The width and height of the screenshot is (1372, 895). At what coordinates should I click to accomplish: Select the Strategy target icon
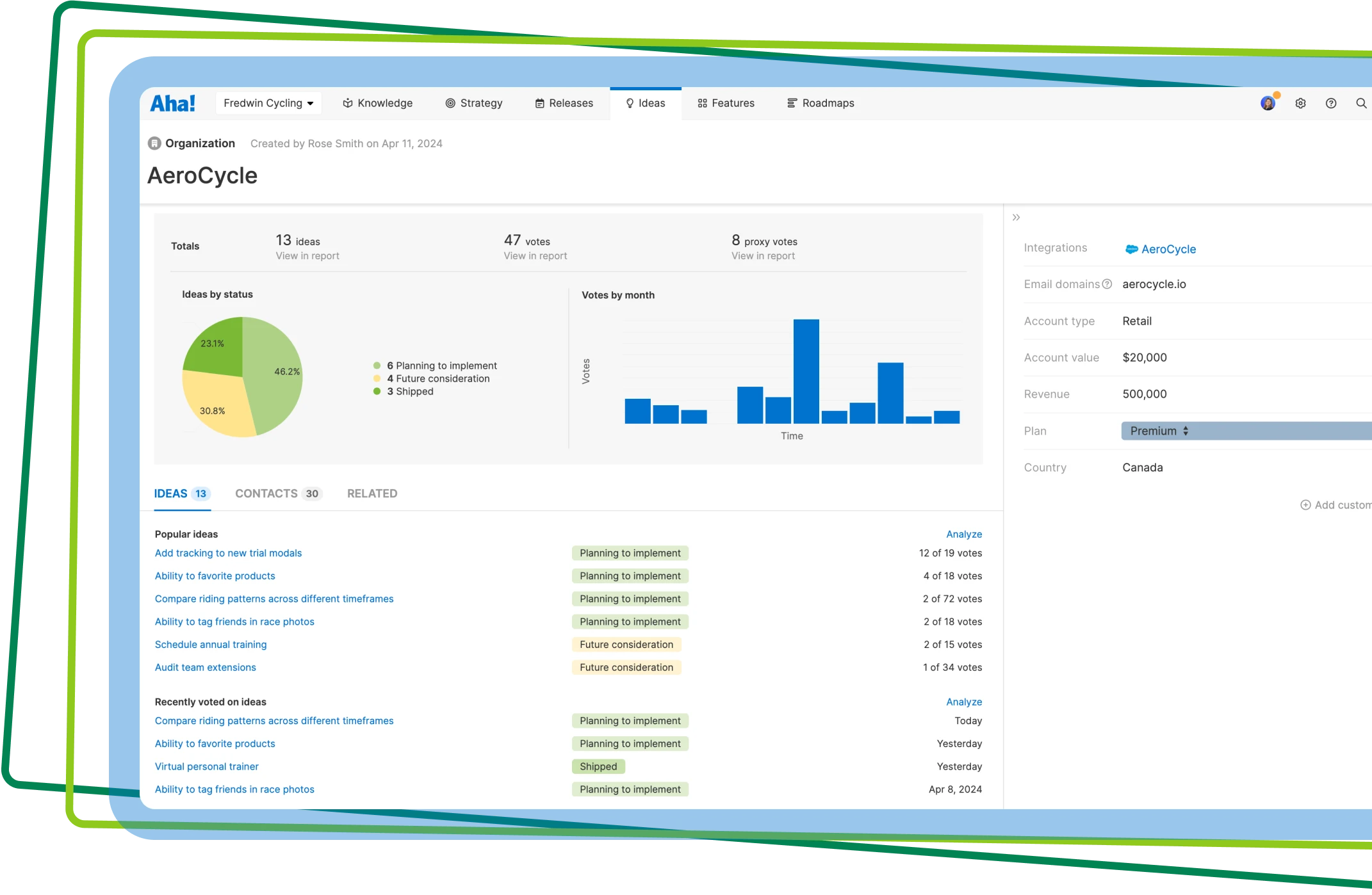click(x=450, y=103)
